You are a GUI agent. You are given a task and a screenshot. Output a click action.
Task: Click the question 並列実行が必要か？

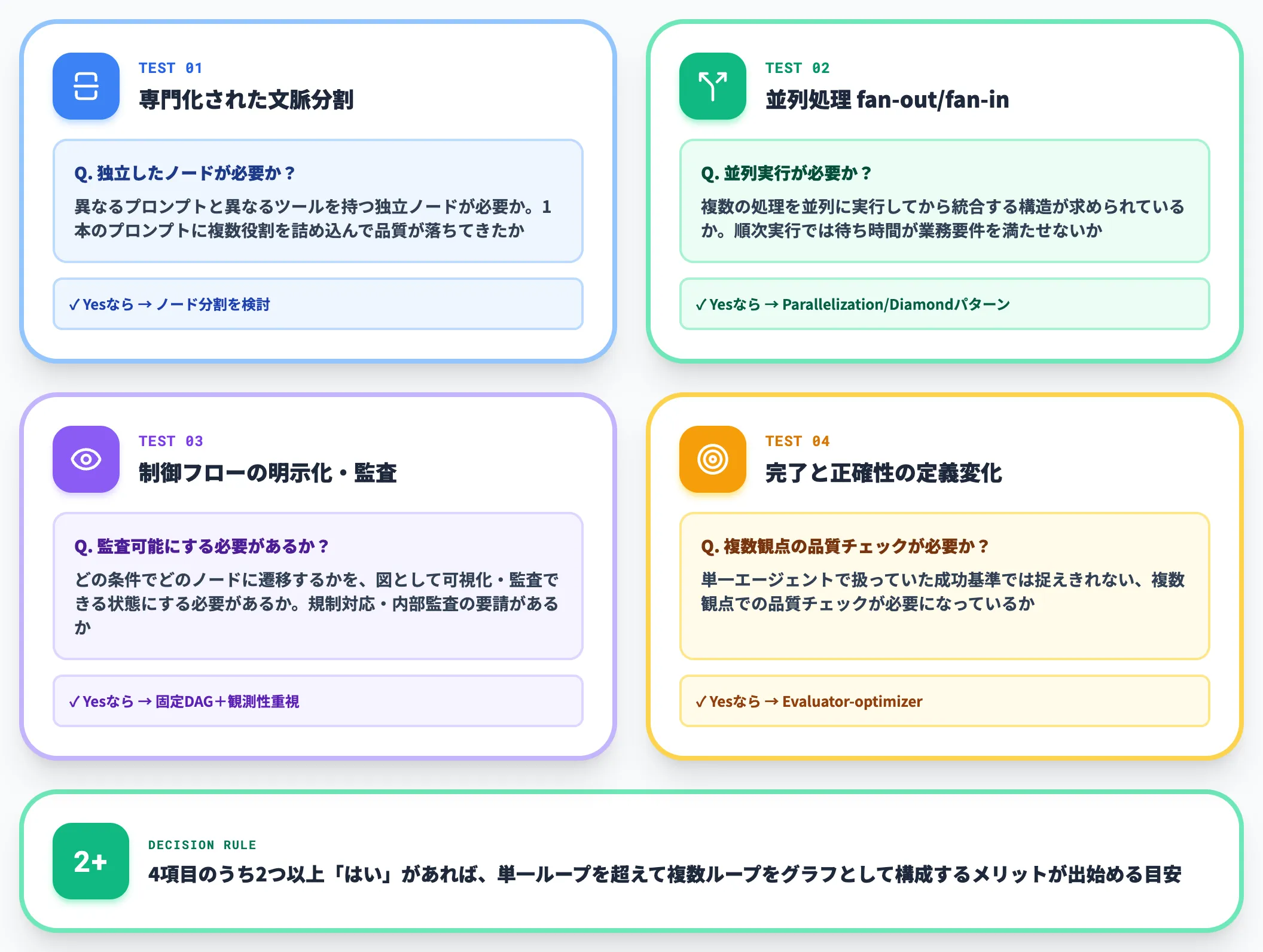[x=786, y=173]
